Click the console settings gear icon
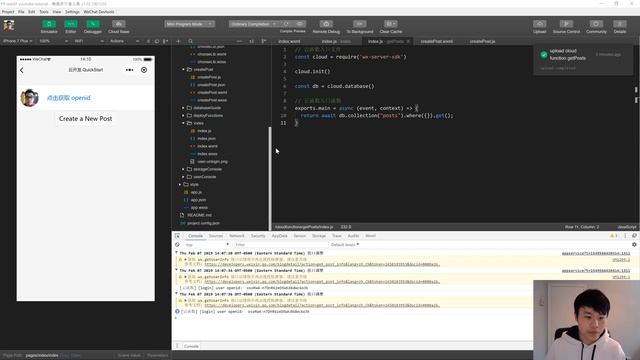This screenshot has width=640, height=360. (x=634, y=245)
